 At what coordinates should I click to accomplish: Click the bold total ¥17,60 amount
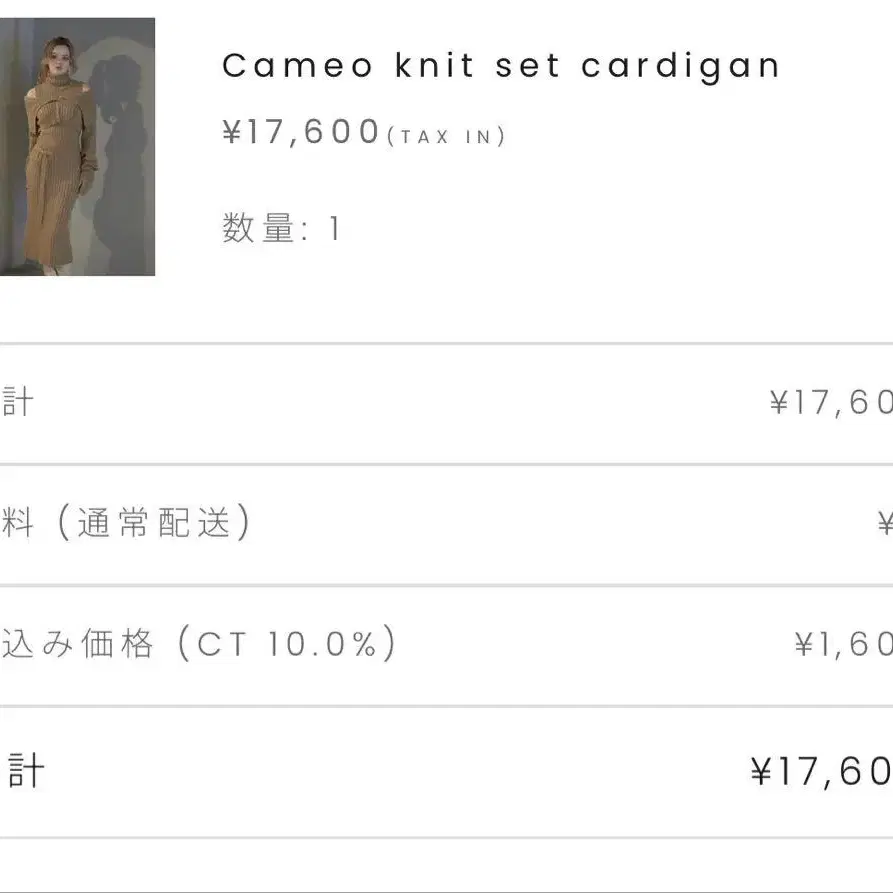[821, 772]
